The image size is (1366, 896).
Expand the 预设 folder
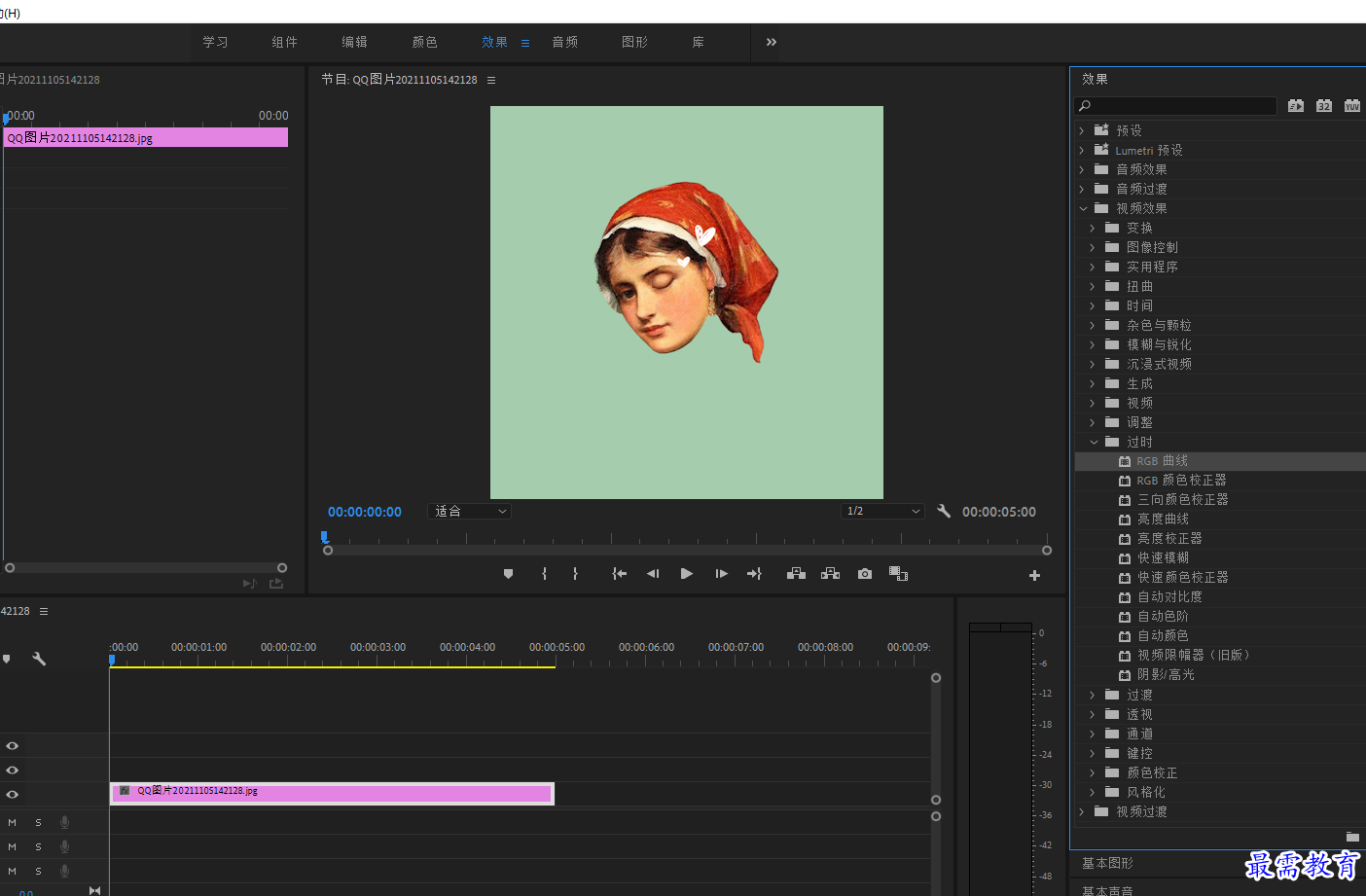pos(1081,130)
